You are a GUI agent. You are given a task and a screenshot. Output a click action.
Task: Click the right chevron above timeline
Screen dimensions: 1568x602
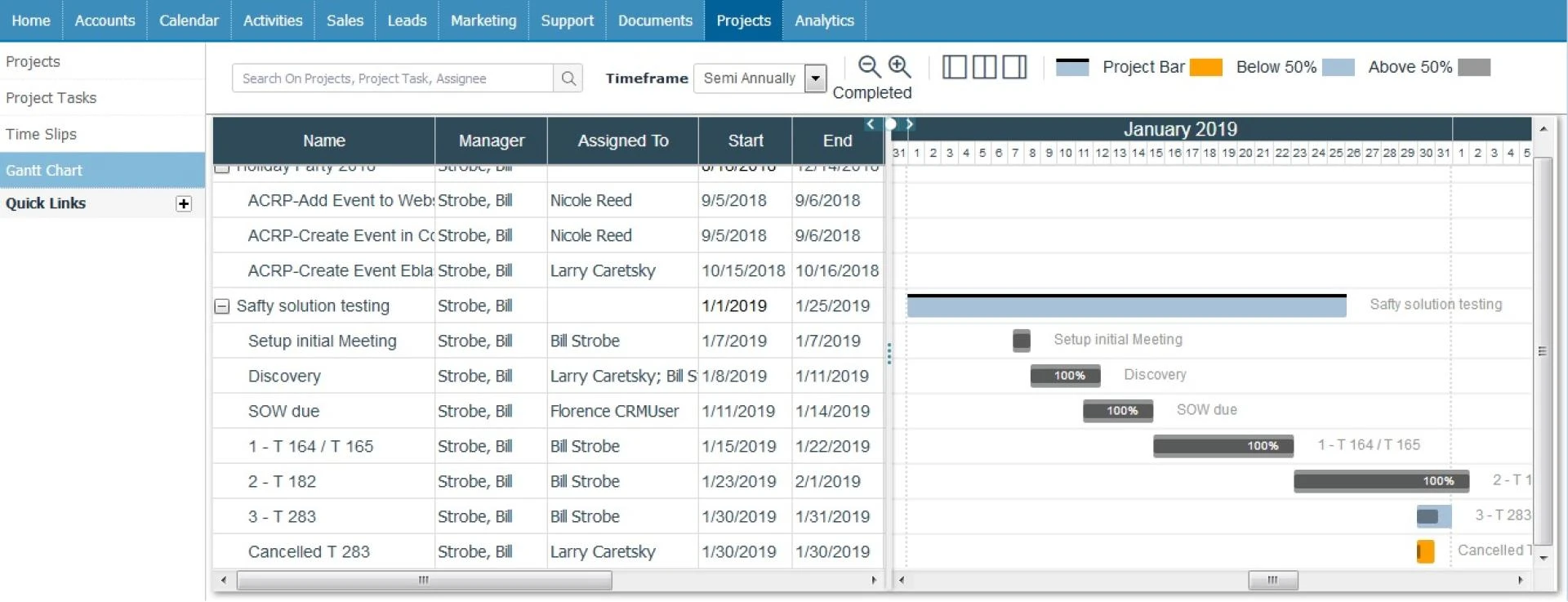coord(909,124)
